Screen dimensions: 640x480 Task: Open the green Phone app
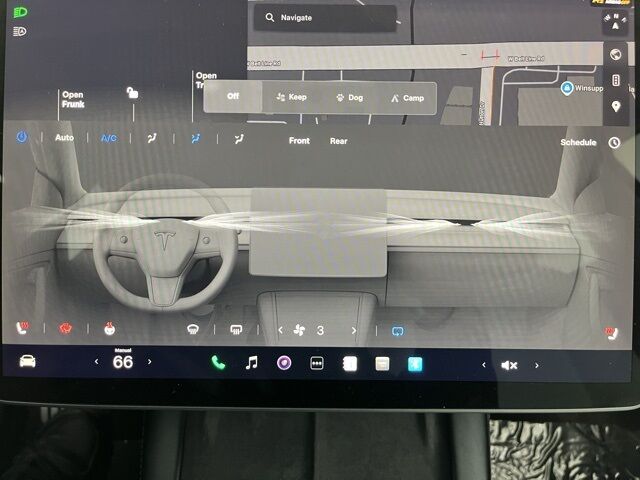pos(218,362)
